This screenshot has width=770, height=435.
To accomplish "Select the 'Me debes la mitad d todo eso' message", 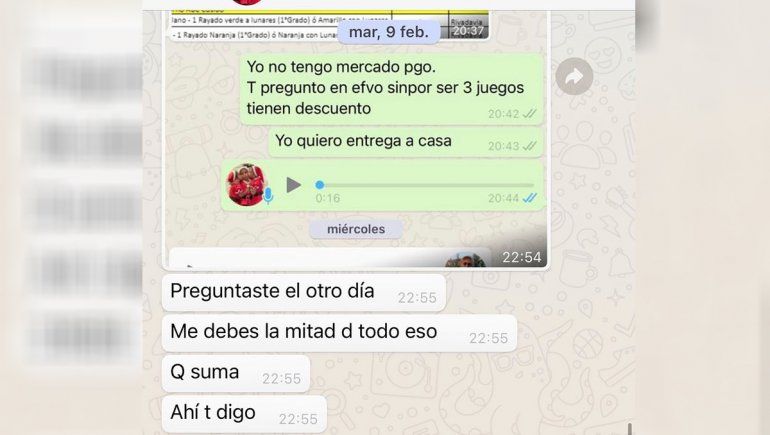I will 339,333.
